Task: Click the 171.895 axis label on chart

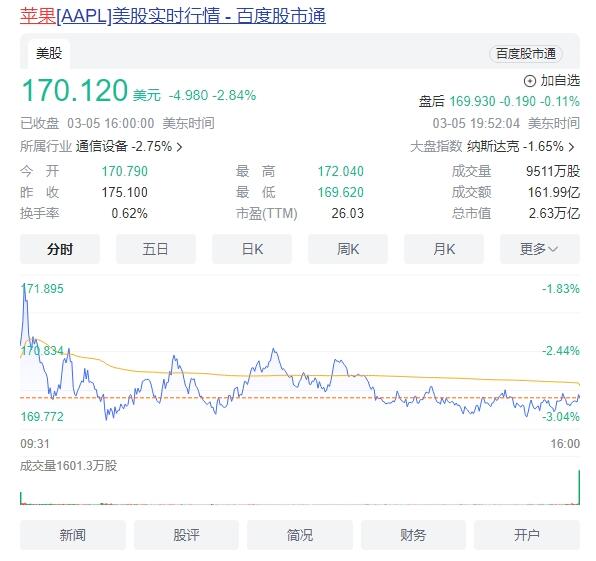Action: (x=42, y=289)
